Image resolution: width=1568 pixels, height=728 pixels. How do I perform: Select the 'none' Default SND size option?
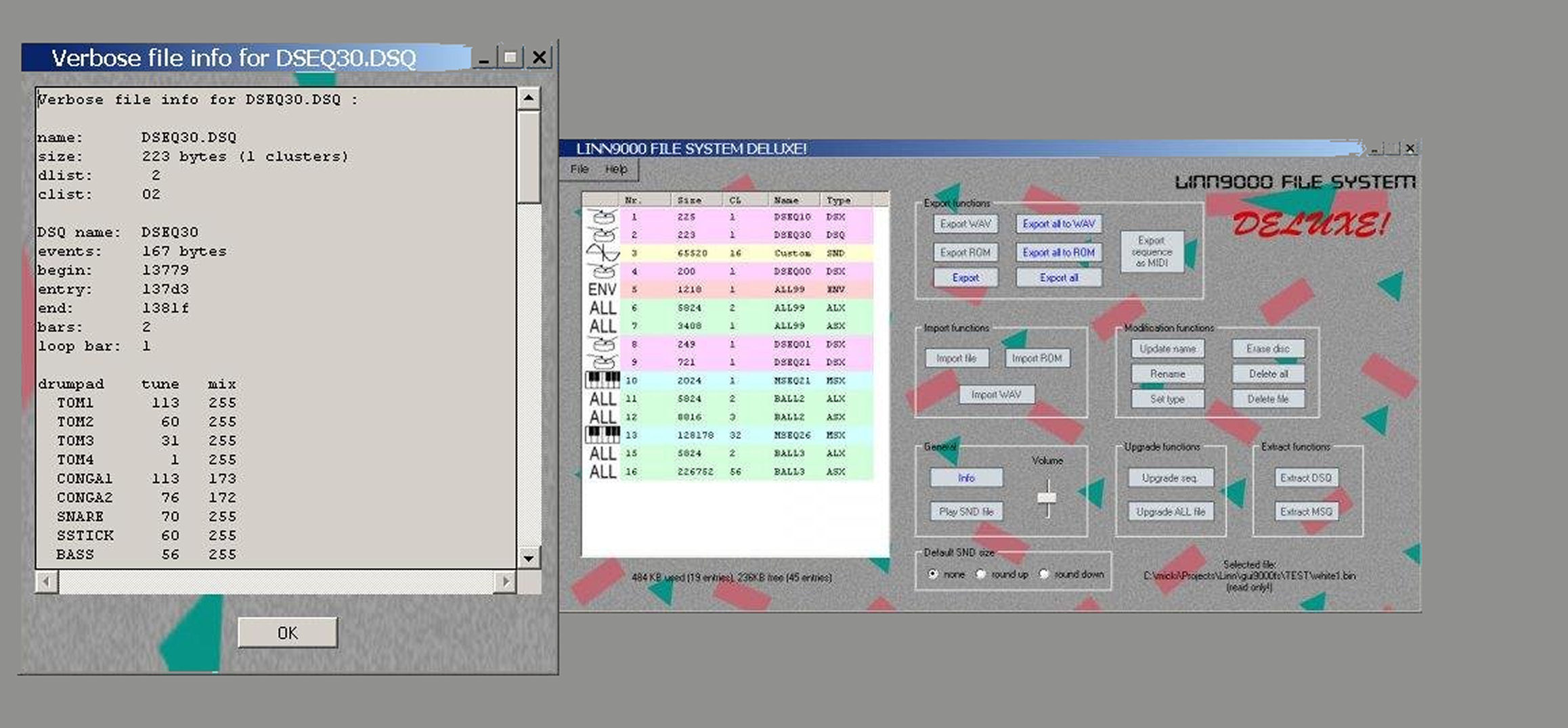933,574
